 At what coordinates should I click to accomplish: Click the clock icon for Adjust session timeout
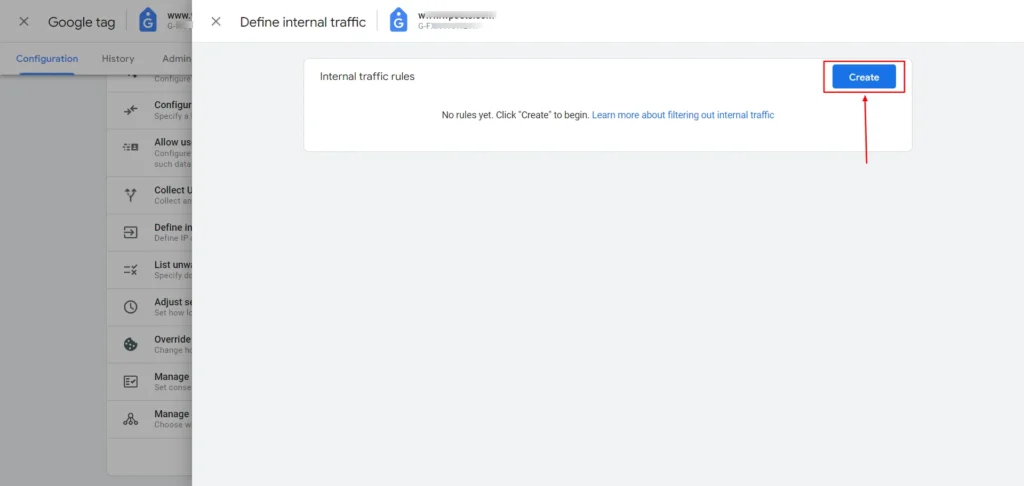coord(131,307)
